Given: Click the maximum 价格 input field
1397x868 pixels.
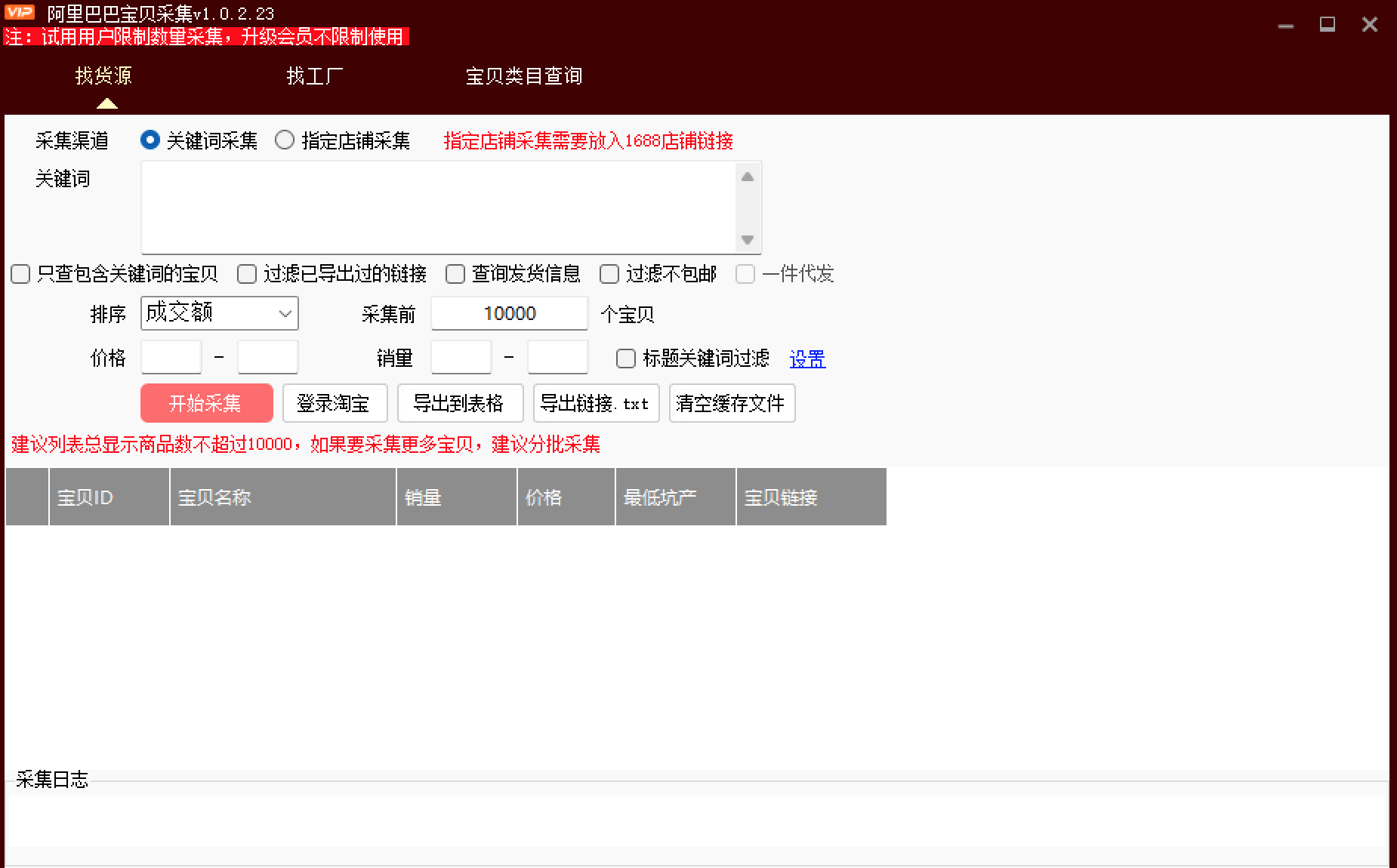Looking at the screenshot, I should point(268,357).
